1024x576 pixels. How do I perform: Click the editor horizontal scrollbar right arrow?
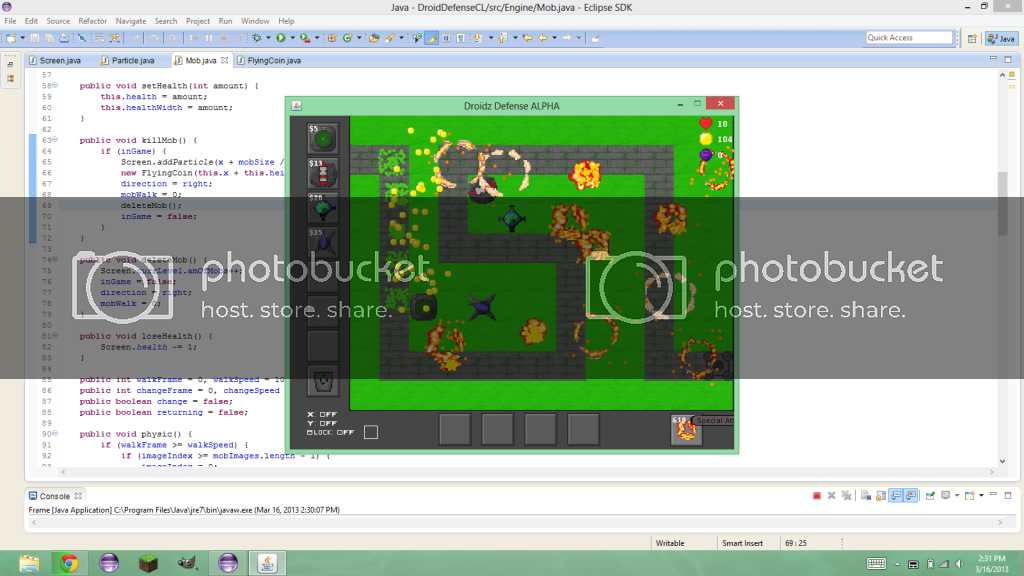pyautogui.click(x=991, y=472)
